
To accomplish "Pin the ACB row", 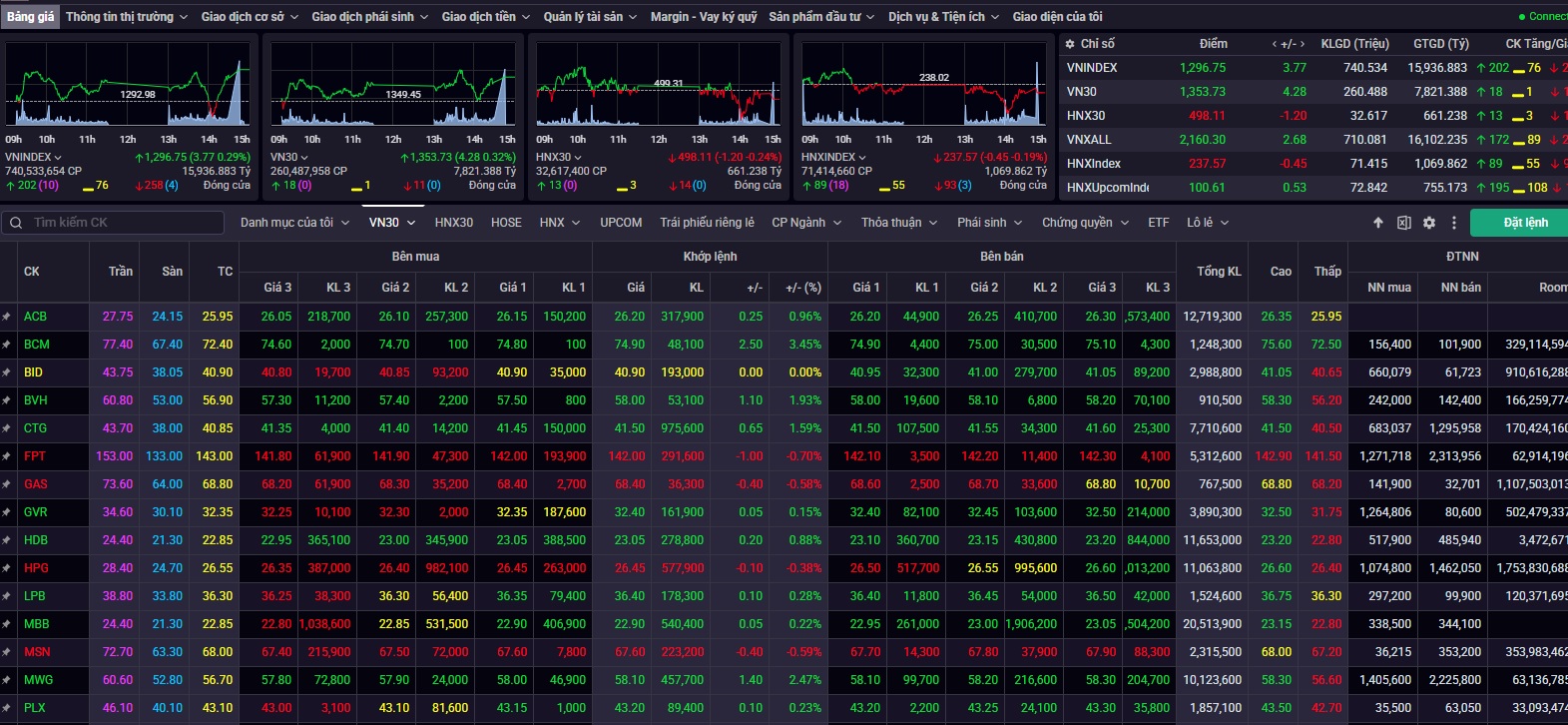I will pyautogui.click(x=7, y=317).
